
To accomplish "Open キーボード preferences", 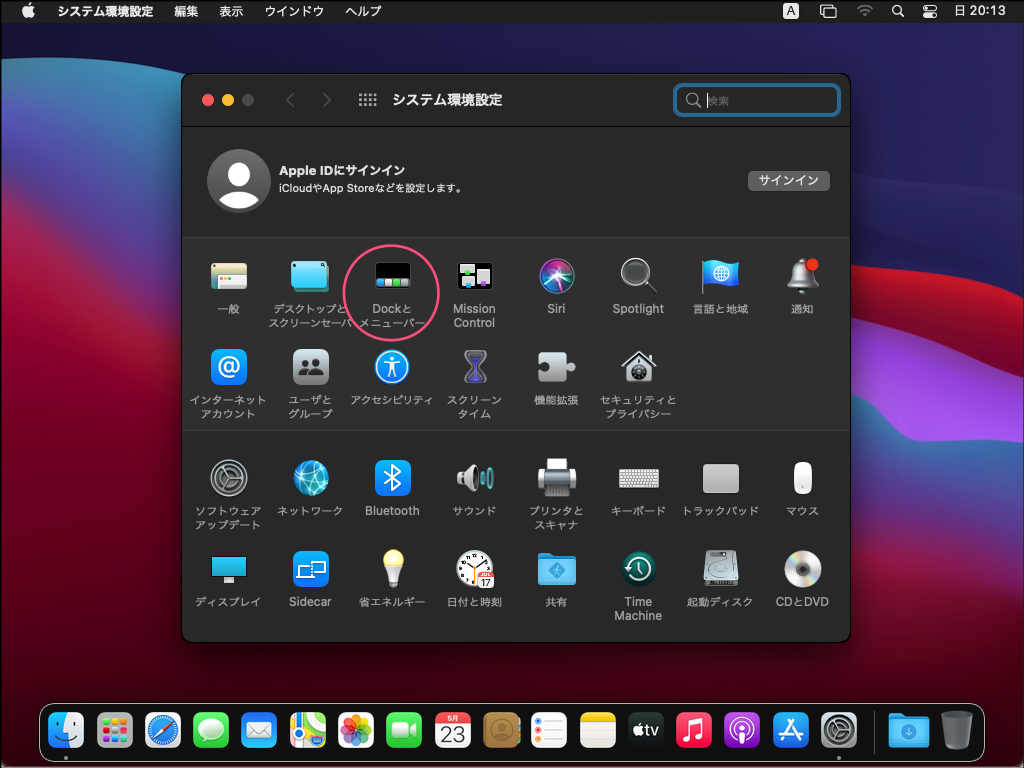I will [638, 479].
